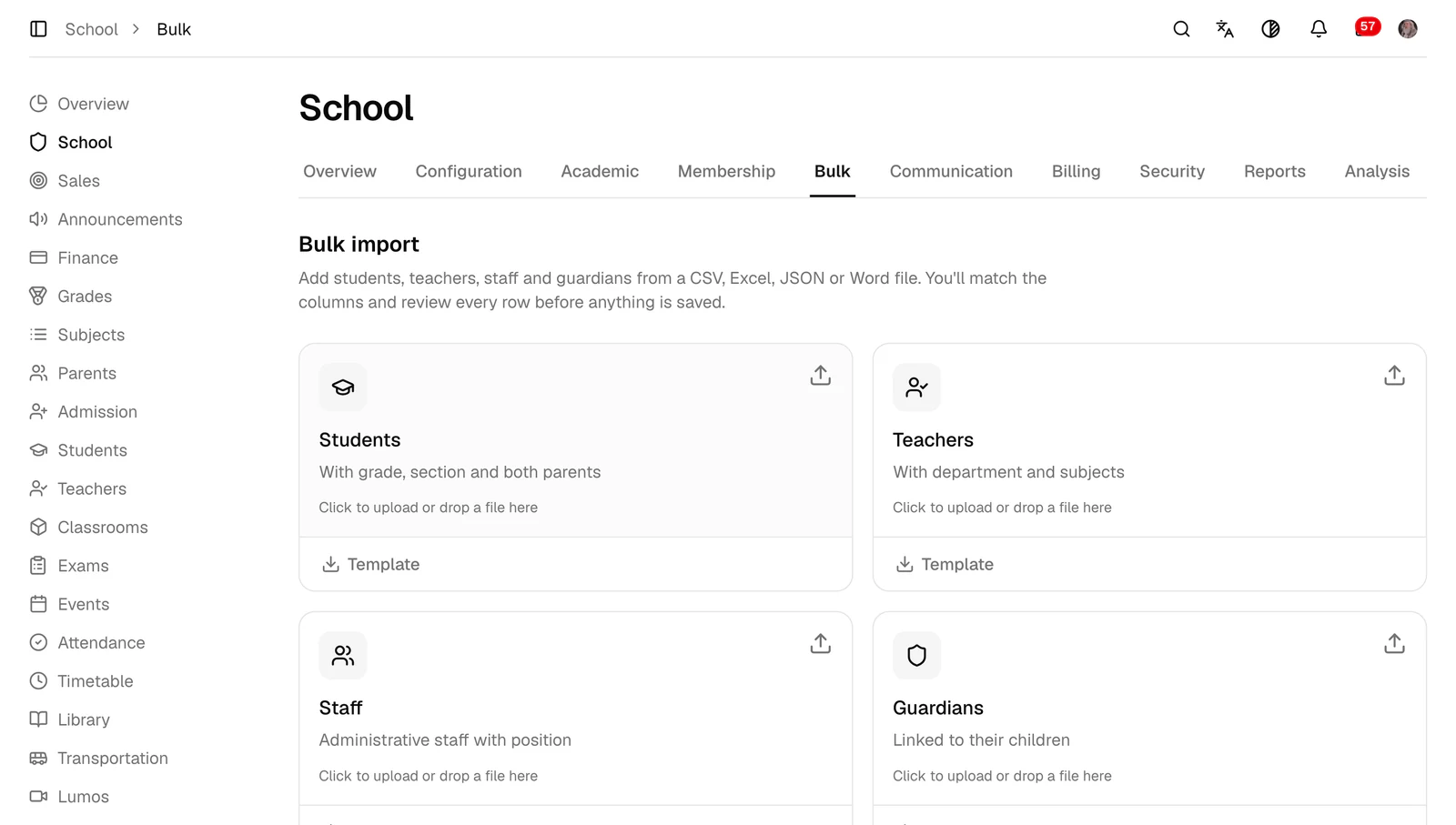Click the School breadcrumb link

(91, 29)
